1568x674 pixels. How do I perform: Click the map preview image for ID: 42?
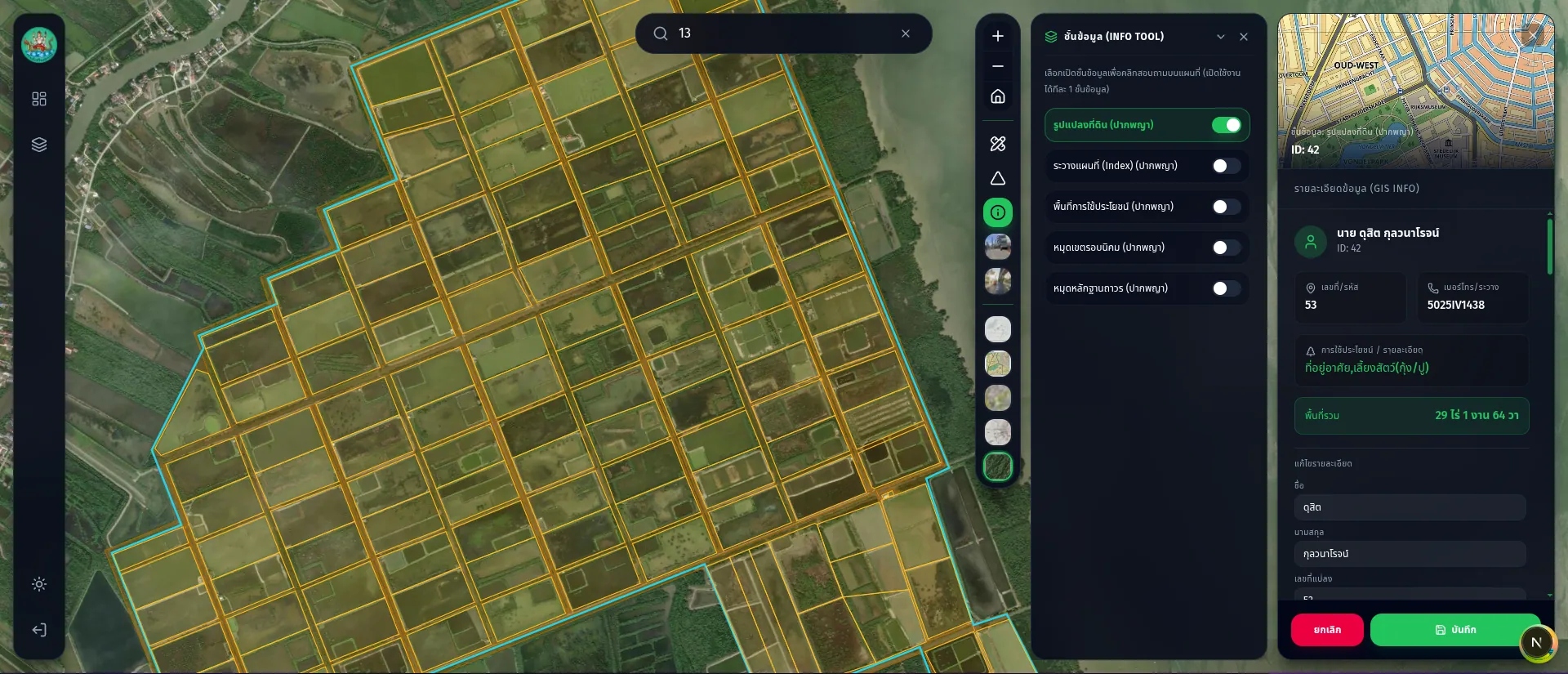click(x=1416, y=92)
